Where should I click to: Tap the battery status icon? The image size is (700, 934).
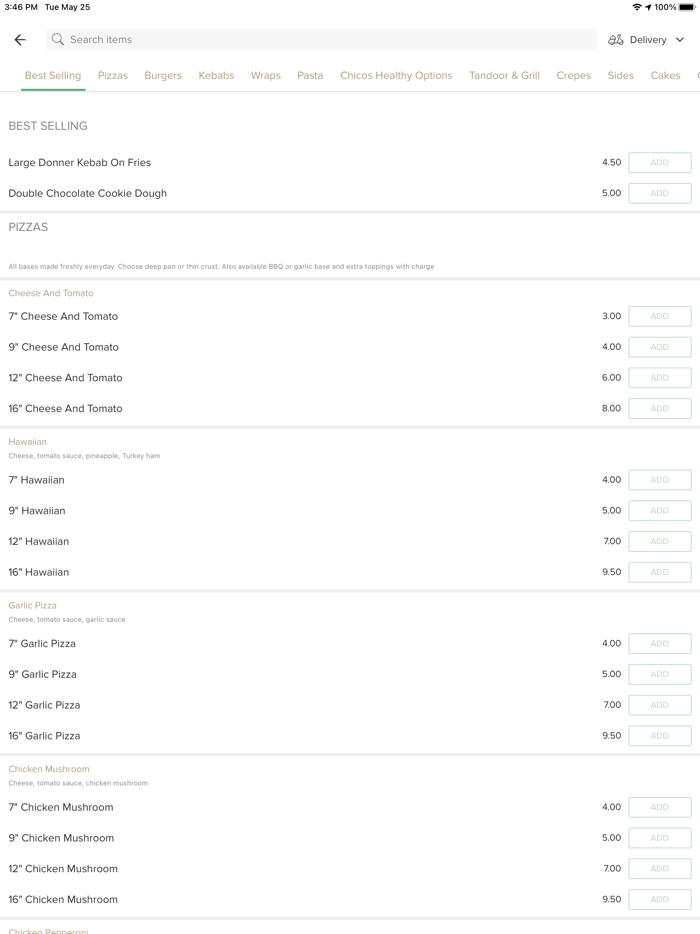687,7
